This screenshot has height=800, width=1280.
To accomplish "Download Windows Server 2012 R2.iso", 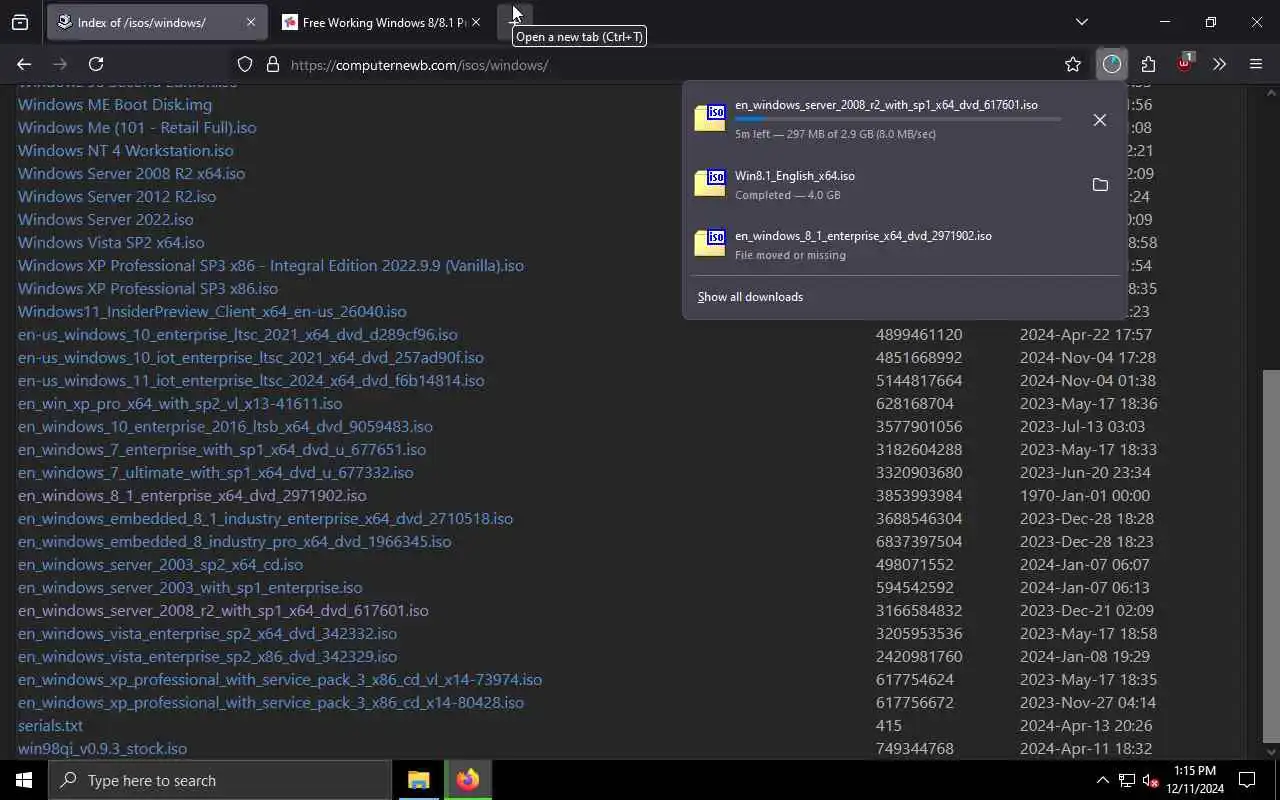I will click(117, 196).
